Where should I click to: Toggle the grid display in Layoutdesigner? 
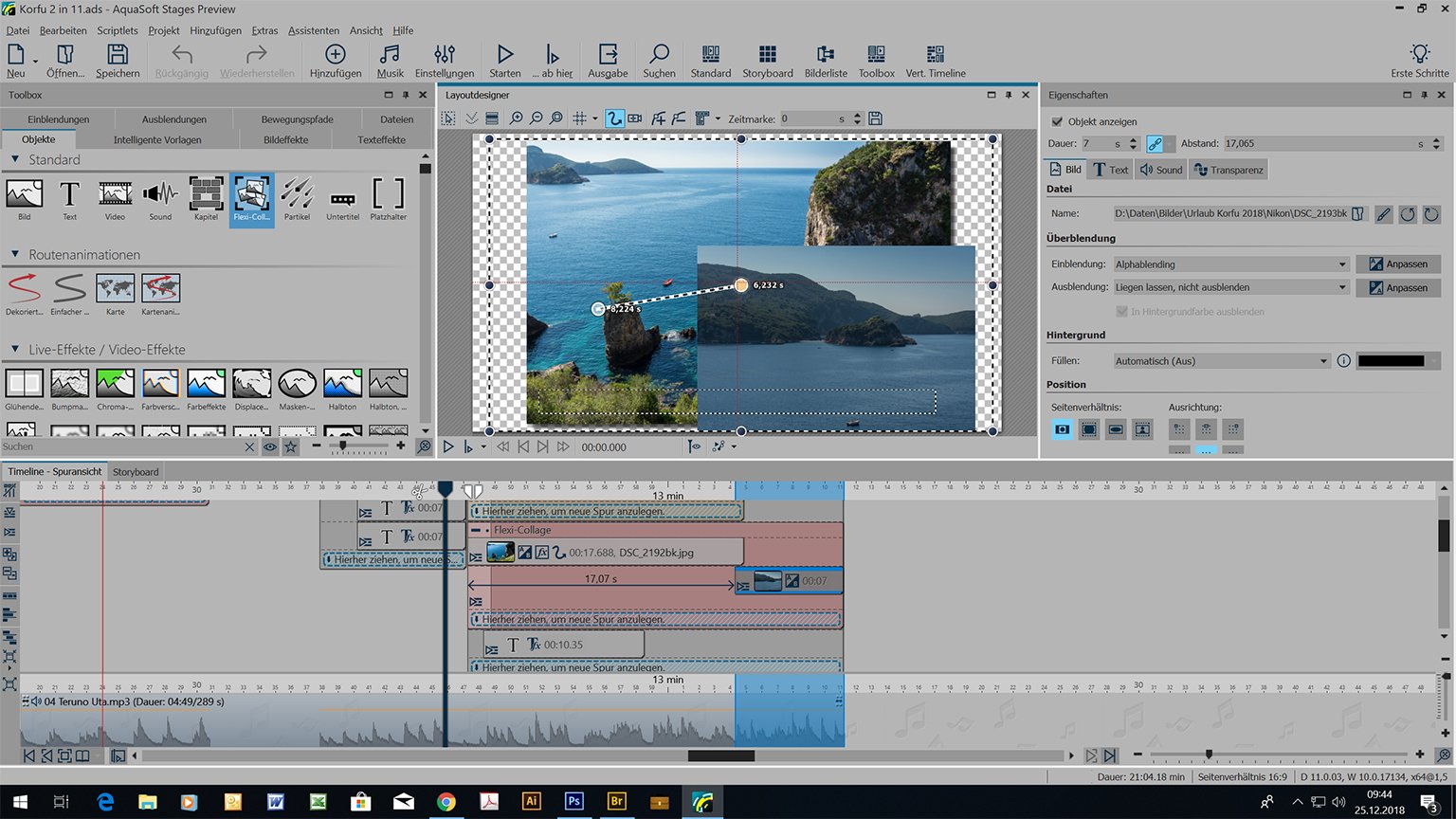579,118
